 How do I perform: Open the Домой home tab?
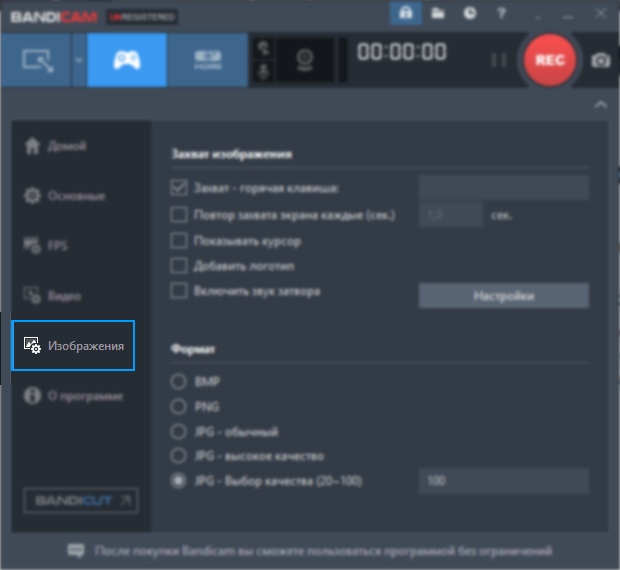click(55, 146)
